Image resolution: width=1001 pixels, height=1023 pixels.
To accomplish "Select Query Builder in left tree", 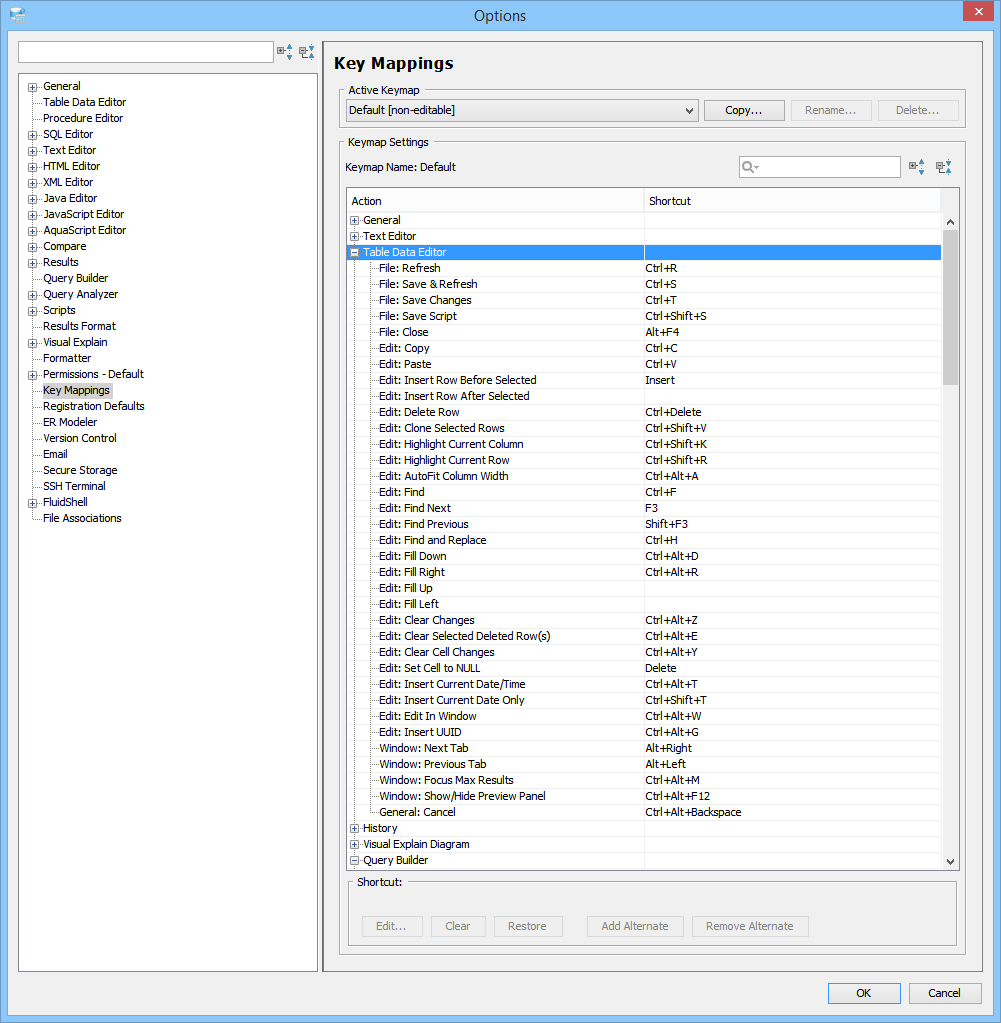I will (x=76, y=278).
